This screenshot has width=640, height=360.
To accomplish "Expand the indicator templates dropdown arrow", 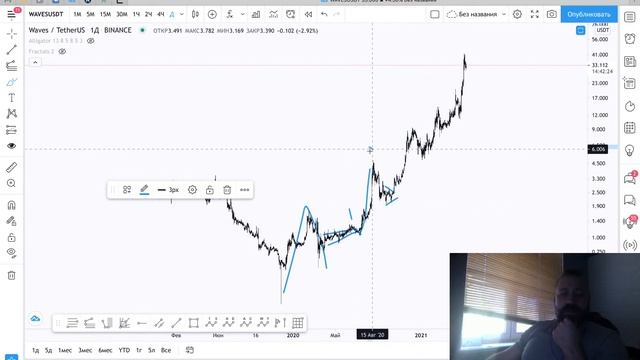I will (242, 14).
